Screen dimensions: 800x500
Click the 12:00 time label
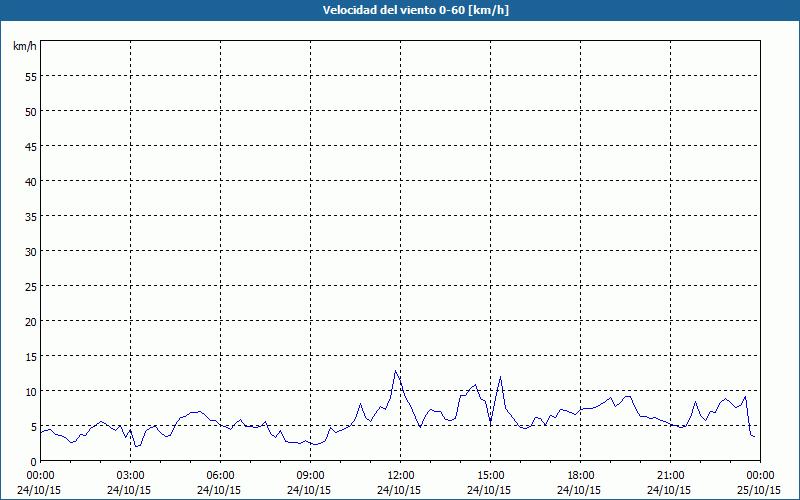tap(401, 476)
